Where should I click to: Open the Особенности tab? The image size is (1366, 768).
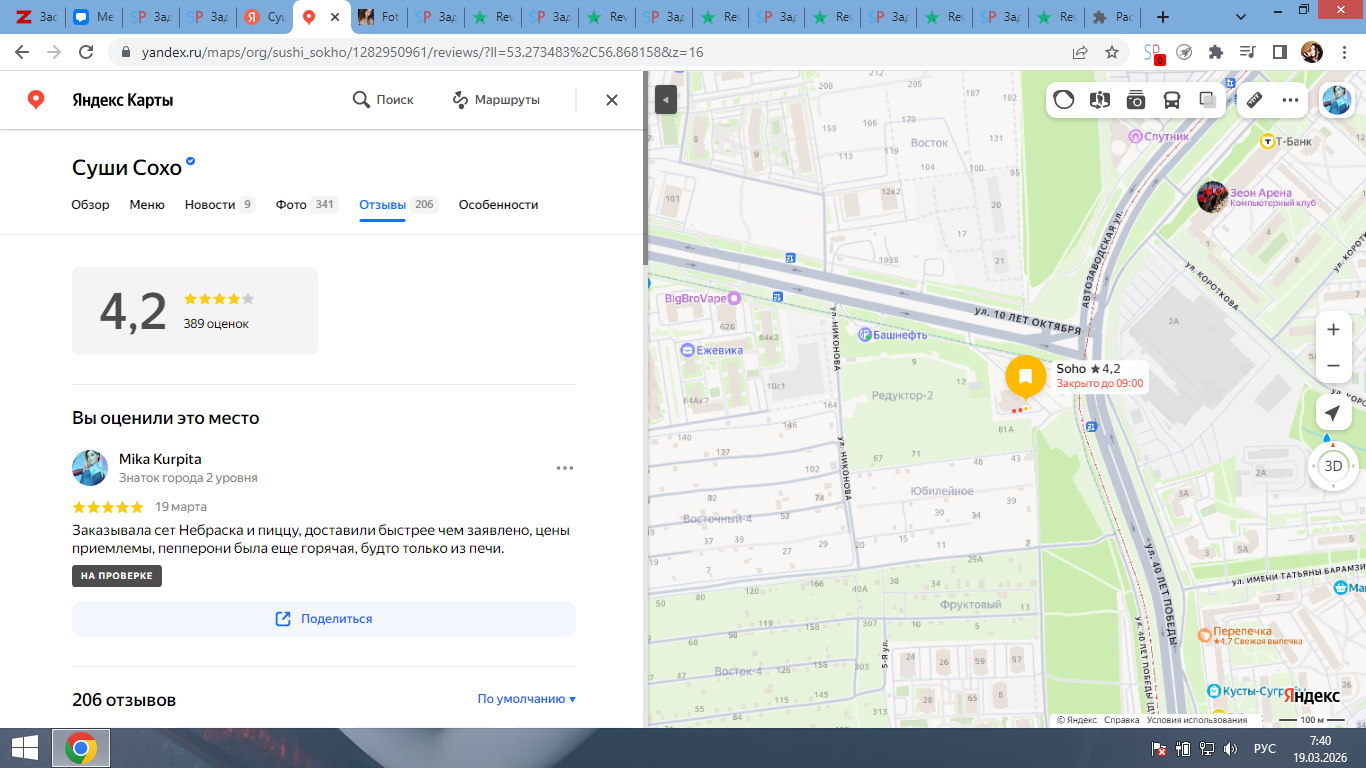pos(499,205)
